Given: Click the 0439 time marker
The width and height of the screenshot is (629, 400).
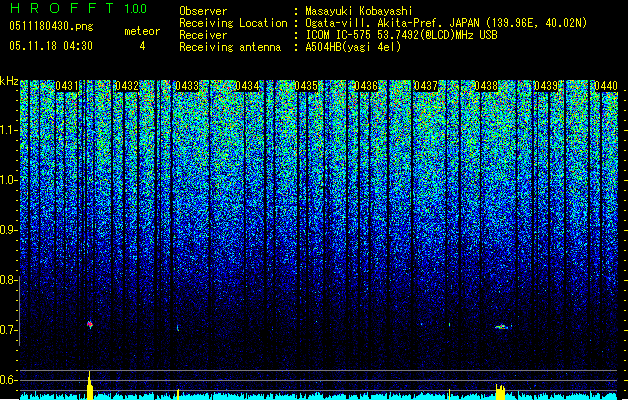Looking at the screenshot, I should (546, 86).
